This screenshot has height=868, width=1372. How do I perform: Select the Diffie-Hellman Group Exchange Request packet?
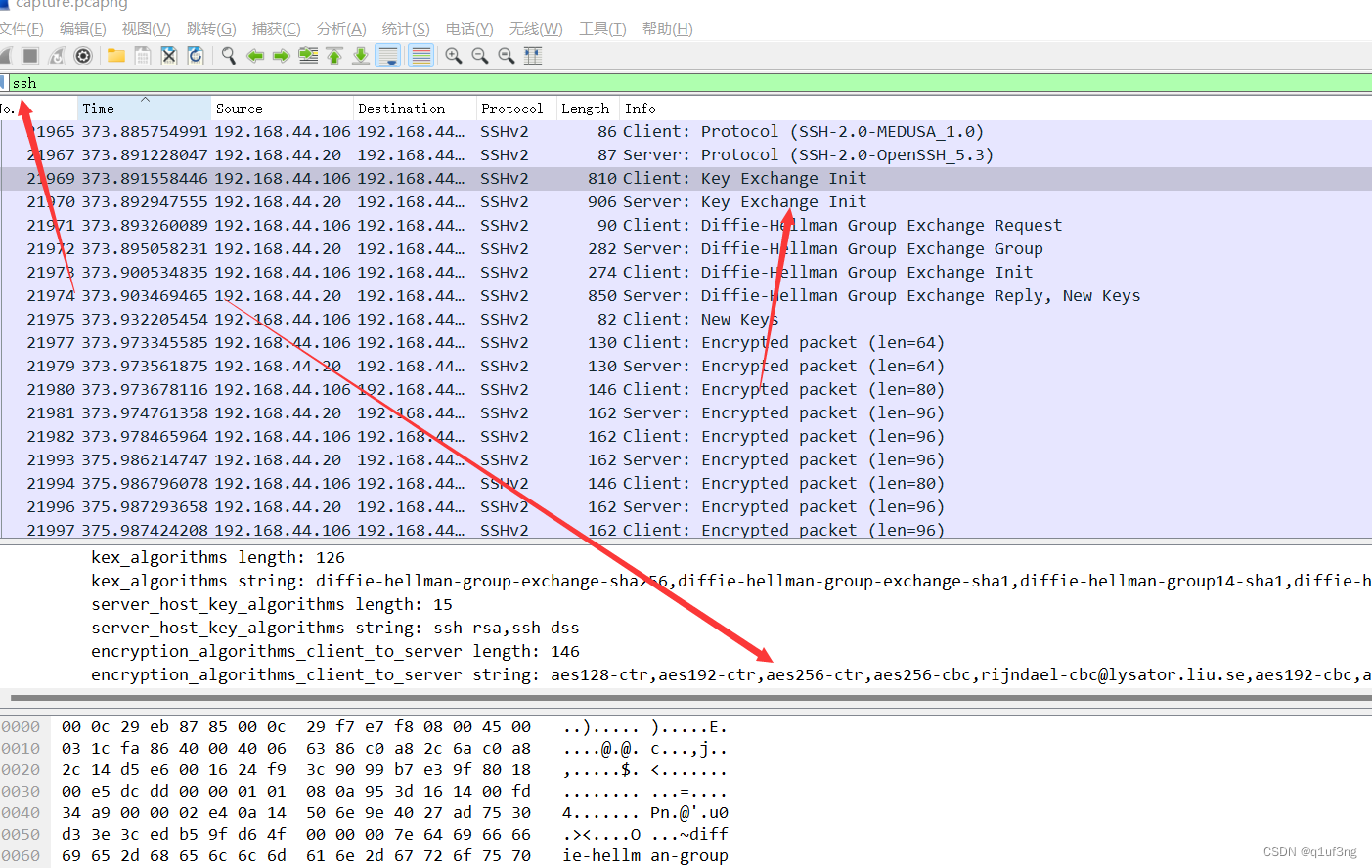tap(686, 225)
